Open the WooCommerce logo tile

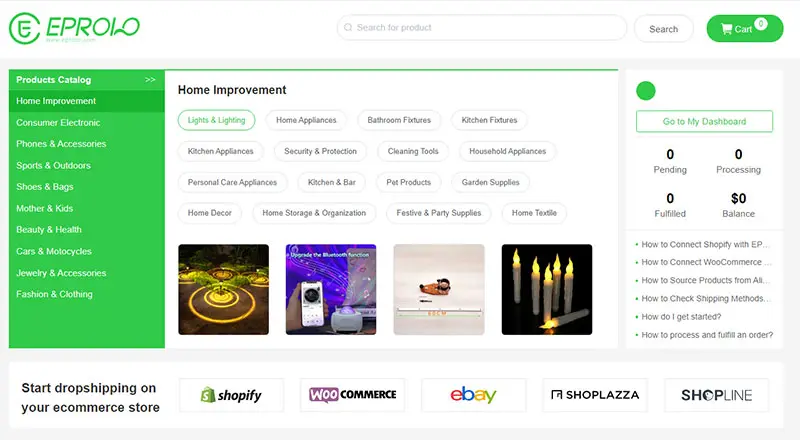tap(353, 395)
